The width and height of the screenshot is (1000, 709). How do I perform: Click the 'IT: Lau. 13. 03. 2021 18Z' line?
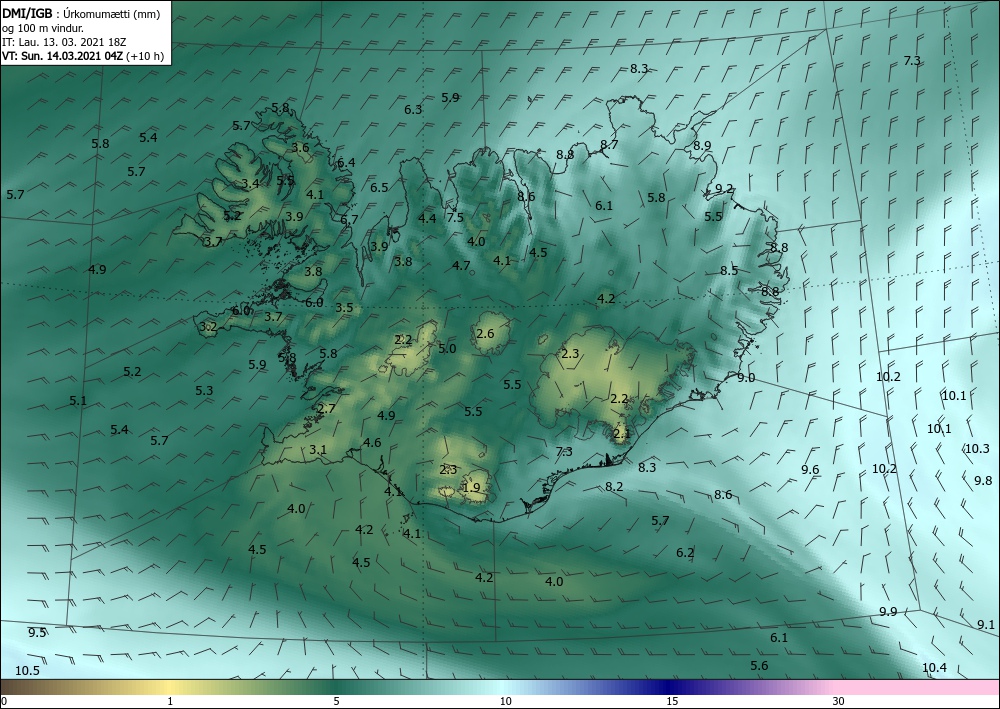pyautogui.click(x=64, y=42)
